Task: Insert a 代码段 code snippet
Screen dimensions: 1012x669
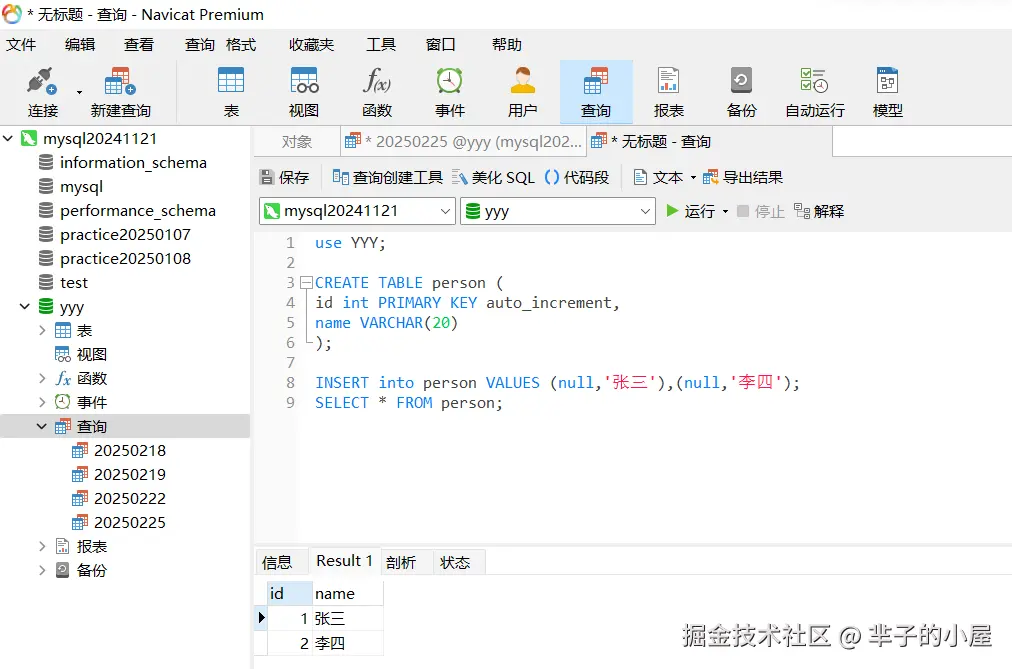Action: (576, 177)
